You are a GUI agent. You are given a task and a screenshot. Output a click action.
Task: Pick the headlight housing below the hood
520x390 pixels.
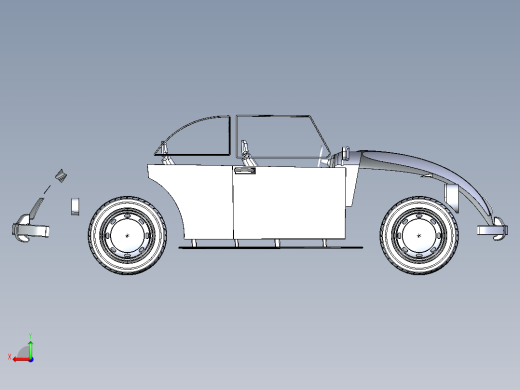click(x=451, y=197)
